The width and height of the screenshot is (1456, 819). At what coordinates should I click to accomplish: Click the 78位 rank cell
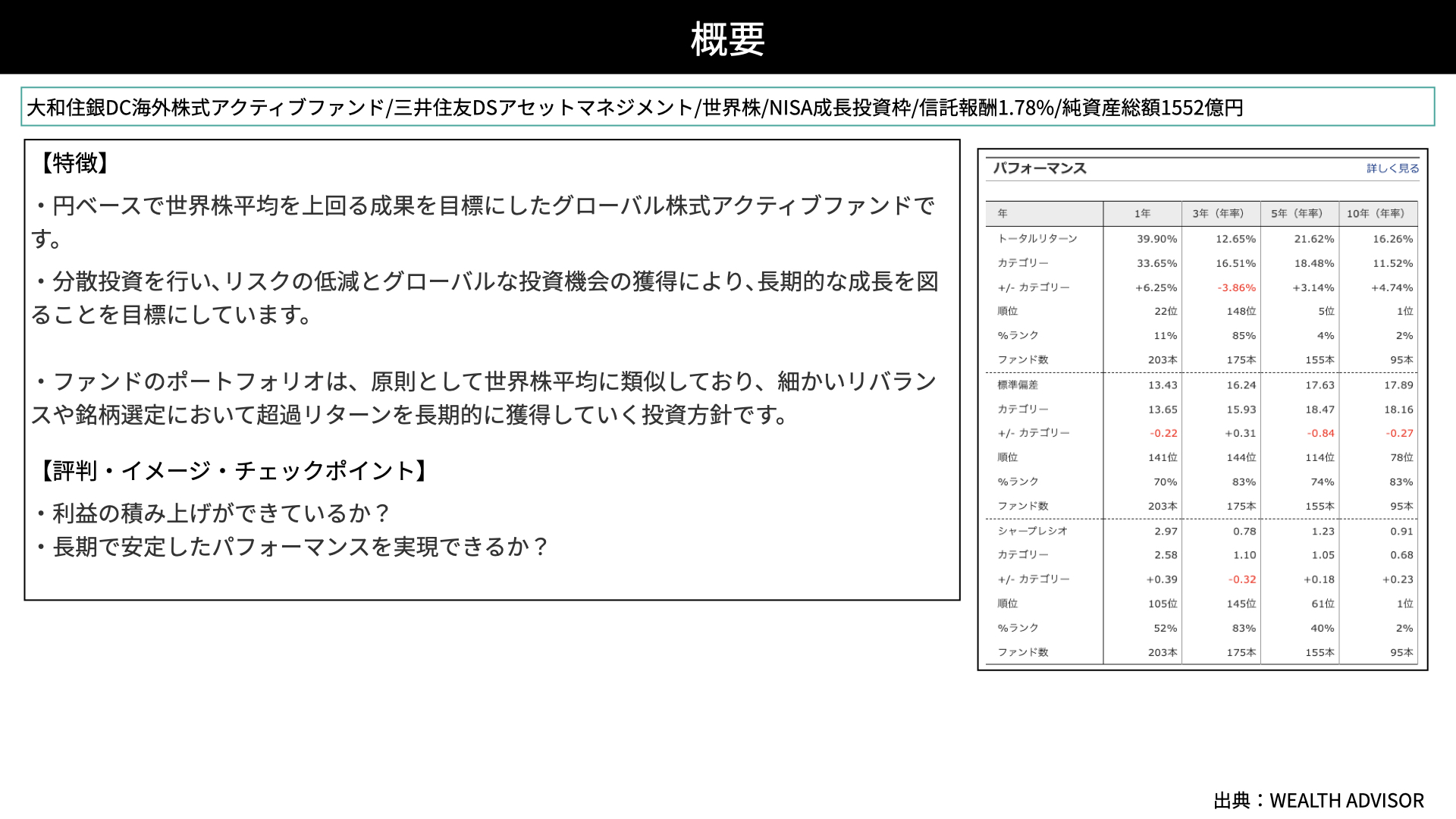tap(1401, 458)
